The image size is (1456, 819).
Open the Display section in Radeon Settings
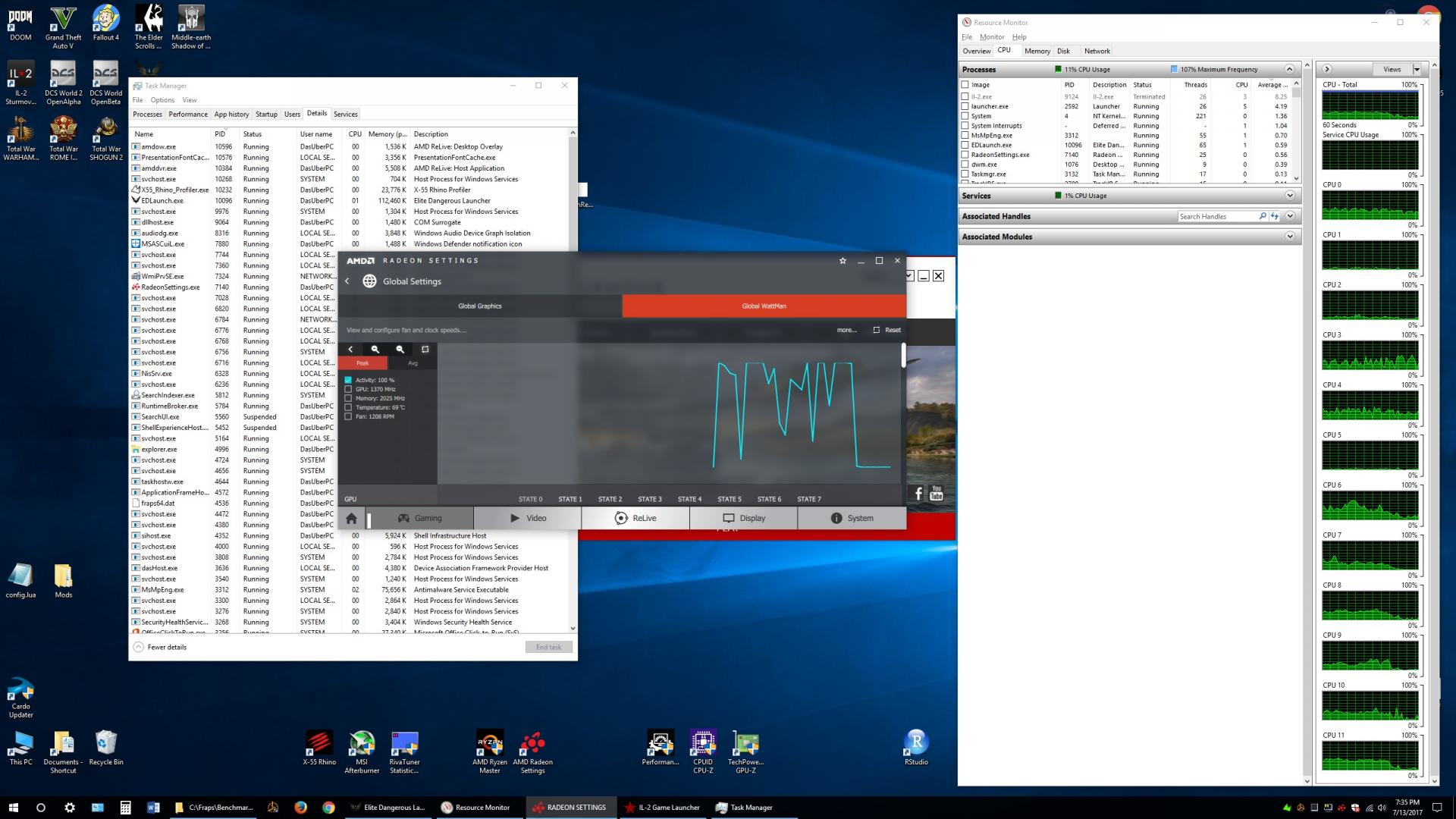coord(744,519)
